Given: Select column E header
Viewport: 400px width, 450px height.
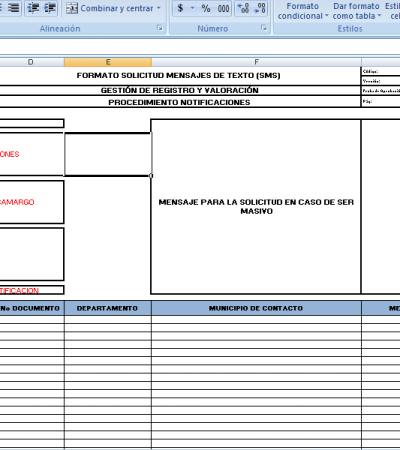Looking at the screenshot, I should tap(108, 62).
